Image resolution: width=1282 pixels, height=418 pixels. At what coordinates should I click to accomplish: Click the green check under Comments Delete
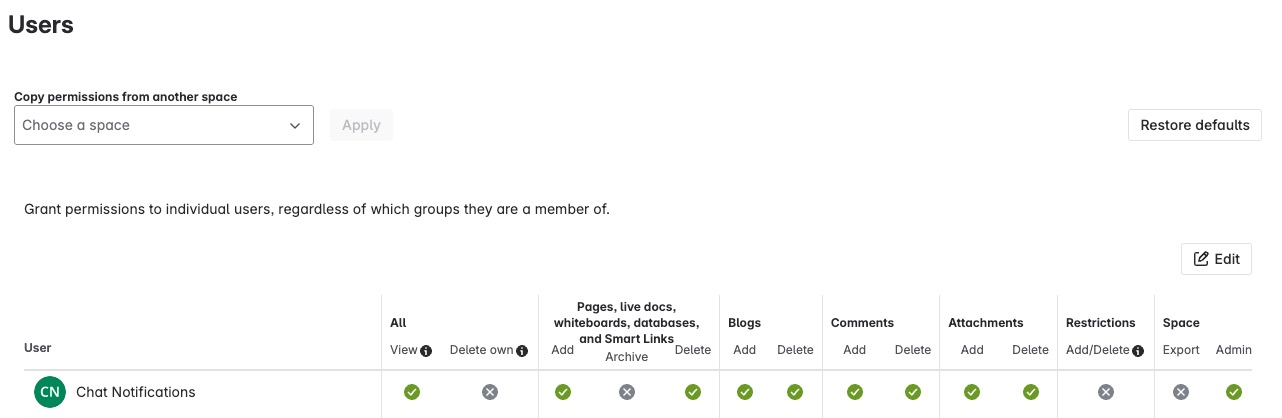pyautogui.click(x=912, y=392)
